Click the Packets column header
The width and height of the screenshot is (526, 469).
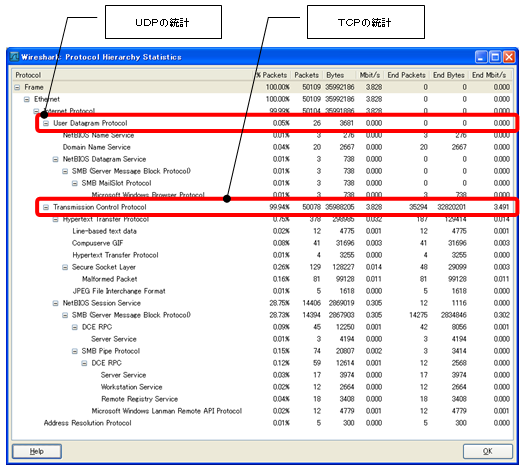(x=307, y=75)
